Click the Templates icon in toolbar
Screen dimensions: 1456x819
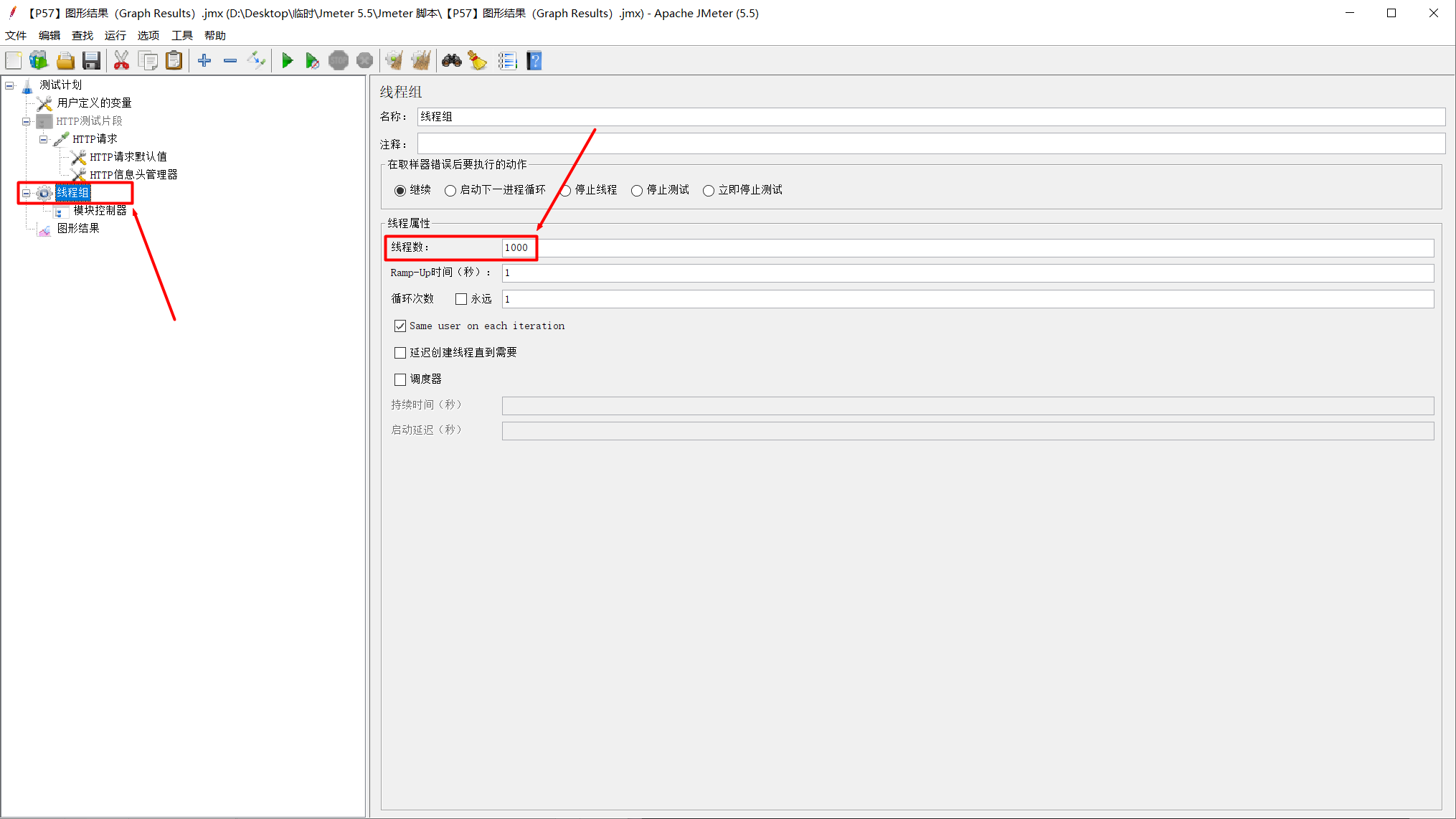point(39,61)
